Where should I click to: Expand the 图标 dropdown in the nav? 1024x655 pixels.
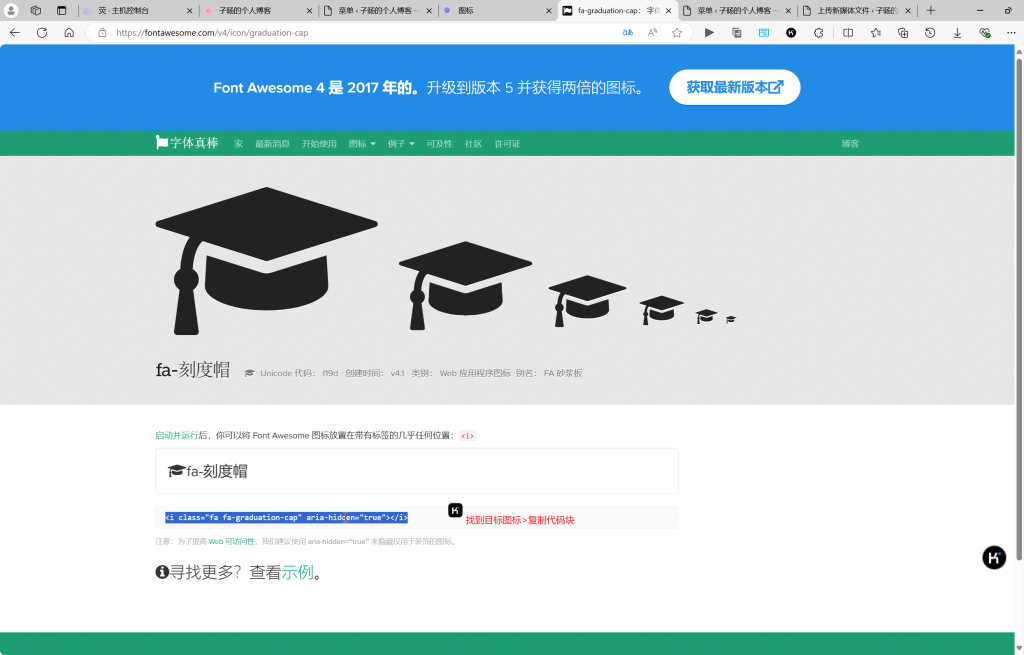[362, 144]
